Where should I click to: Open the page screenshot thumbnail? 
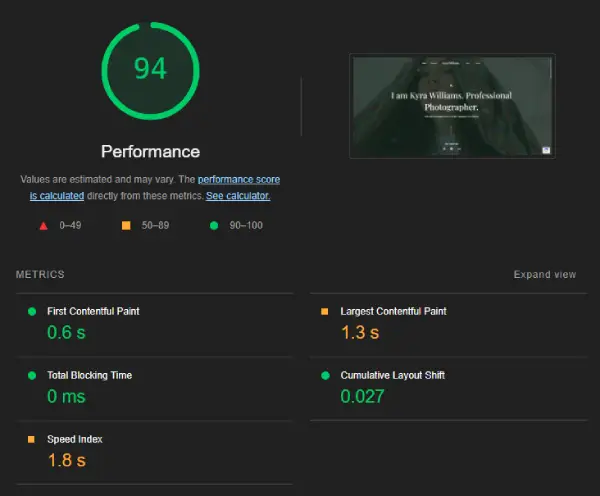coord(452,105)
